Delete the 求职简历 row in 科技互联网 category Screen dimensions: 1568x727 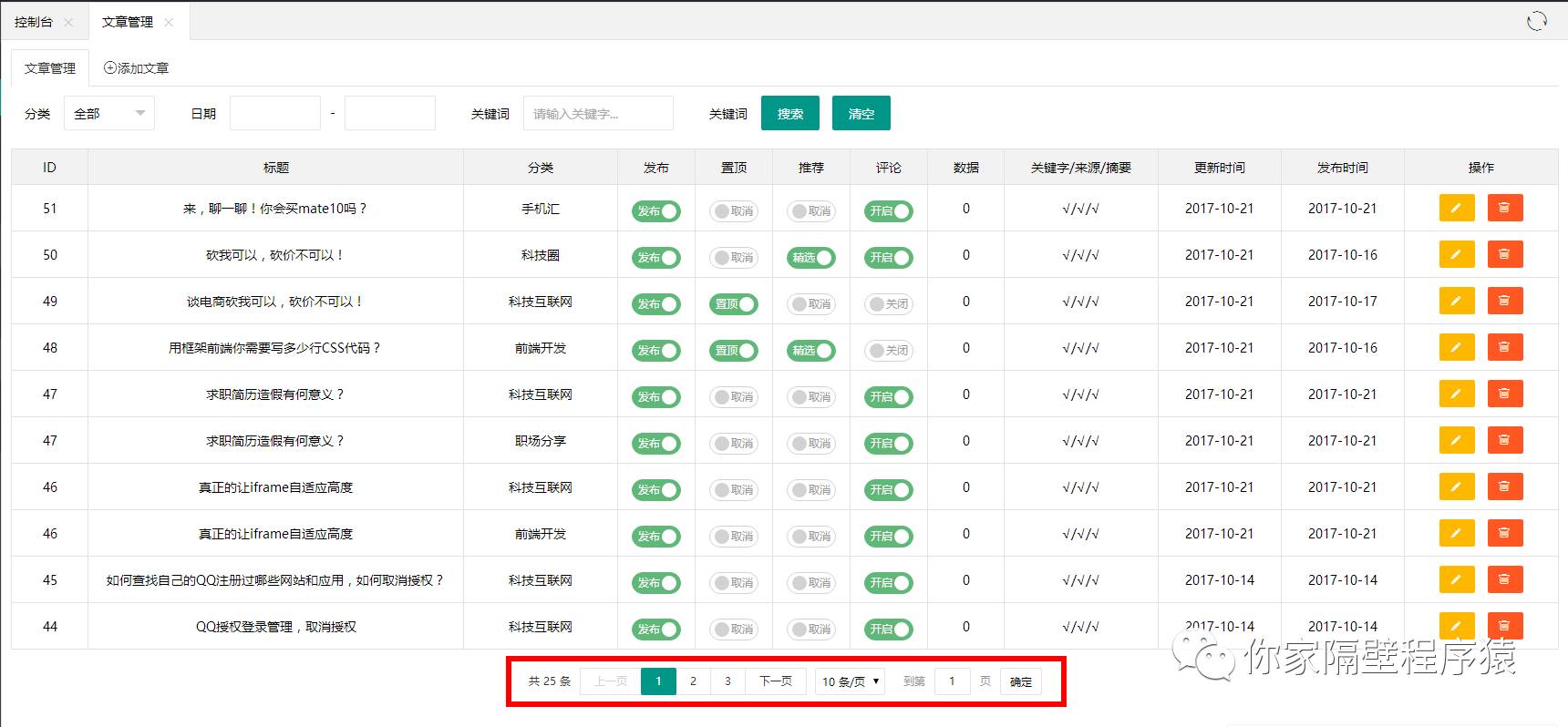1505,394
